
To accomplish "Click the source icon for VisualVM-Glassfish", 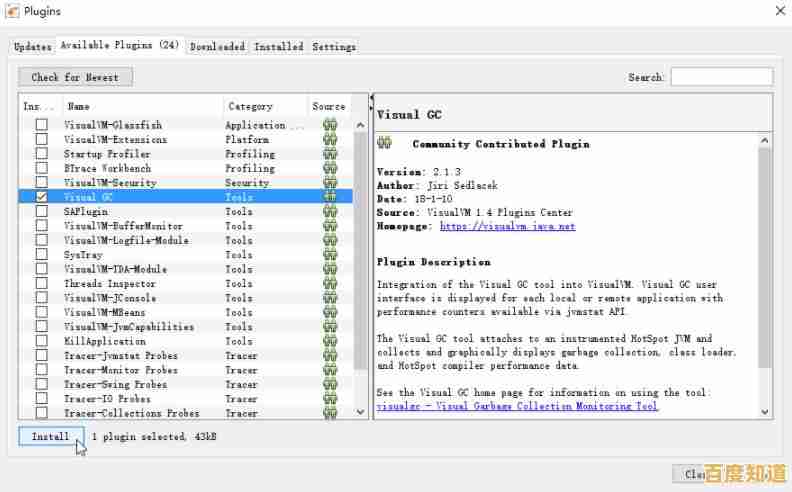I will click(329, 125).
